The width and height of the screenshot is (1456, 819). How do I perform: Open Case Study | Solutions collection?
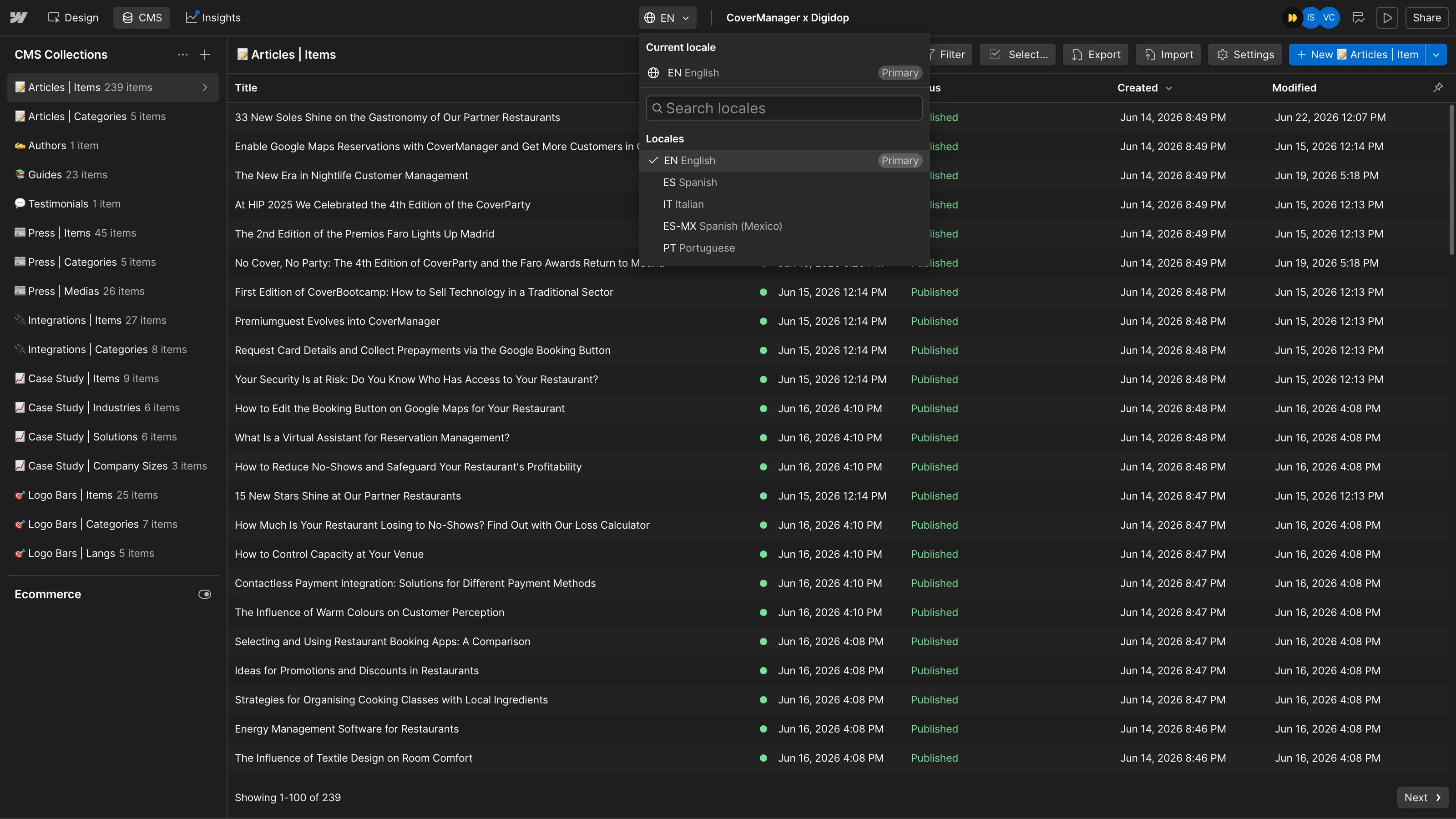tap(113, 437)
